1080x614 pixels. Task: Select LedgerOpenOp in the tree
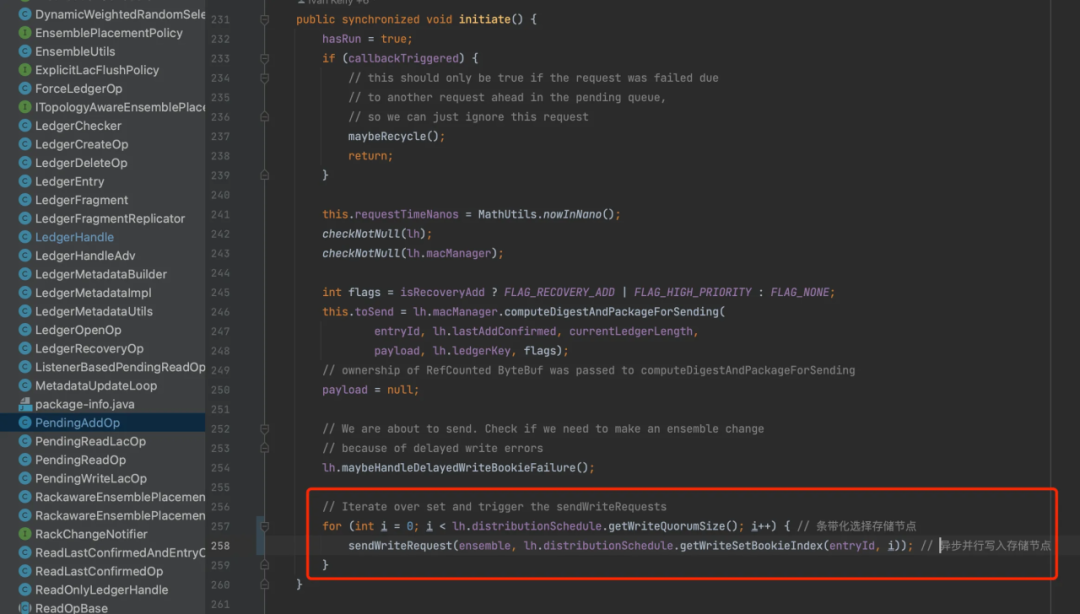(x=78, y=330)
